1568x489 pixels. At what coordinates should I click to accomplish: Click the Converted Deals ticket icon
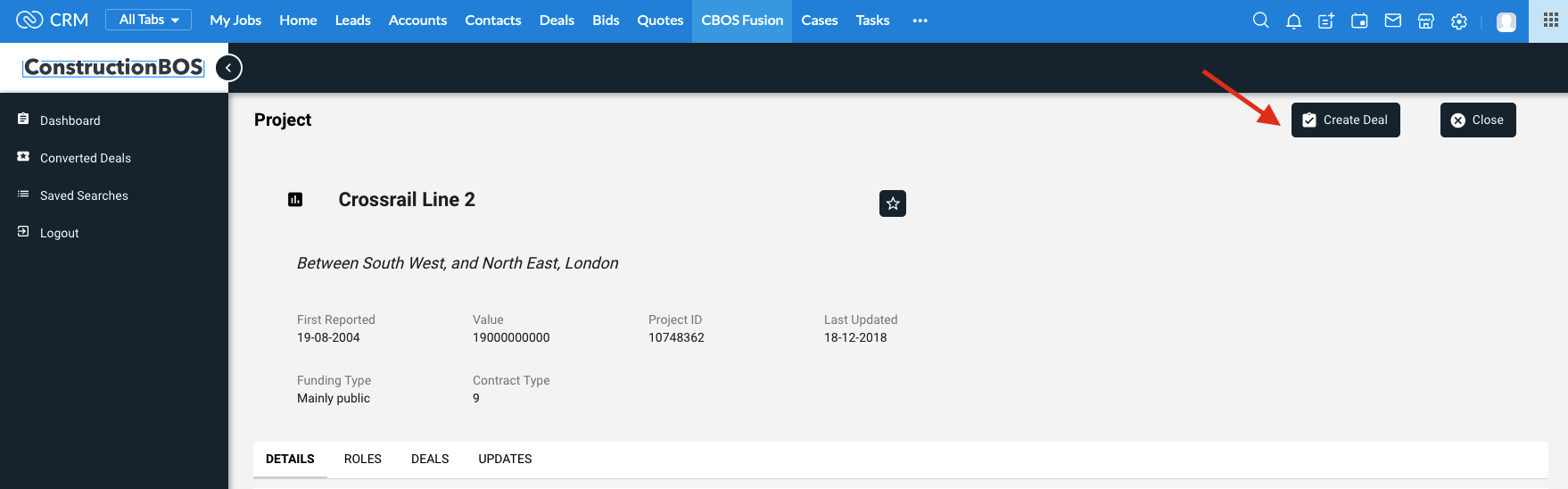[23, 156]
